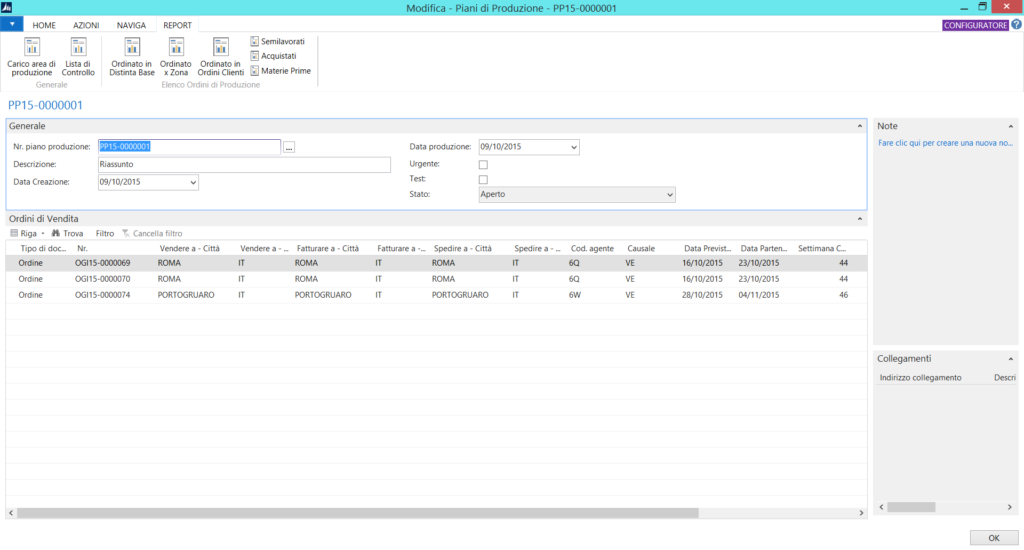Image resolution: width=1024 pixels, height=550 pixels.
Task: Collapse the Ordini di Vendita section
Action: [859, 219]
